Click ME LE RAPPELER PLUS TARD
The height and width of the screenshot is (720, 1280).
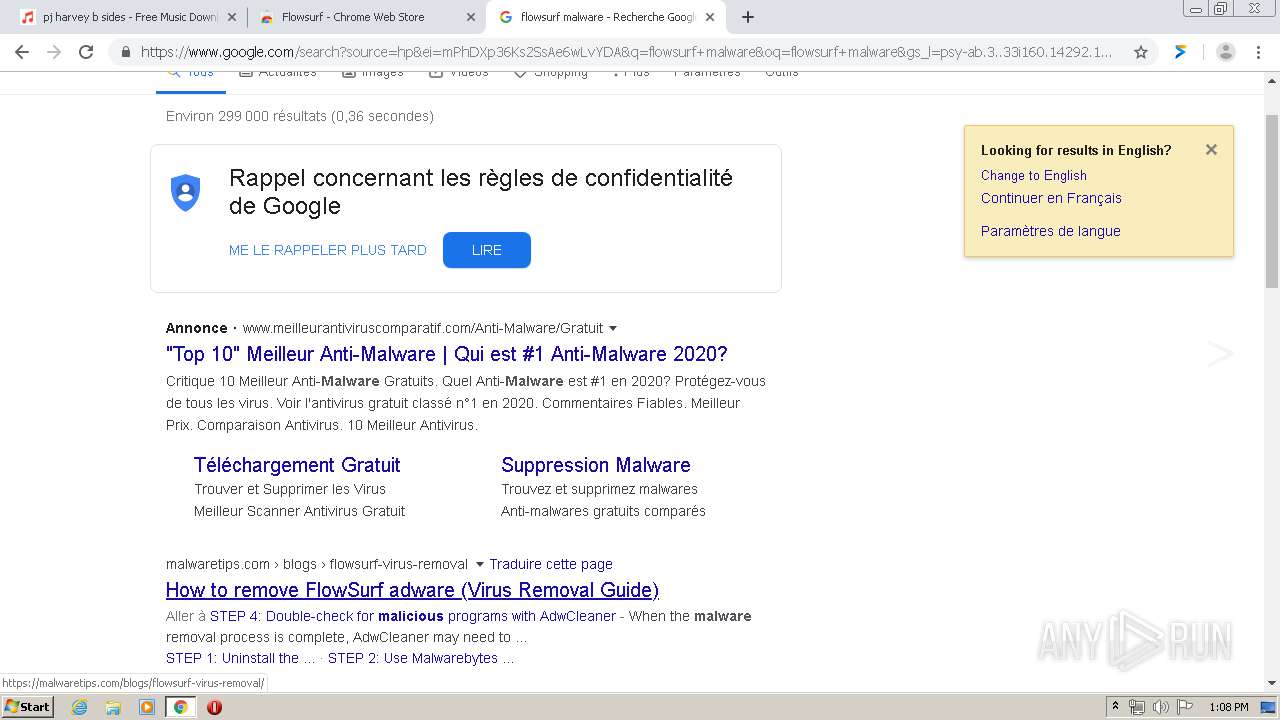[x=328, y=250]
